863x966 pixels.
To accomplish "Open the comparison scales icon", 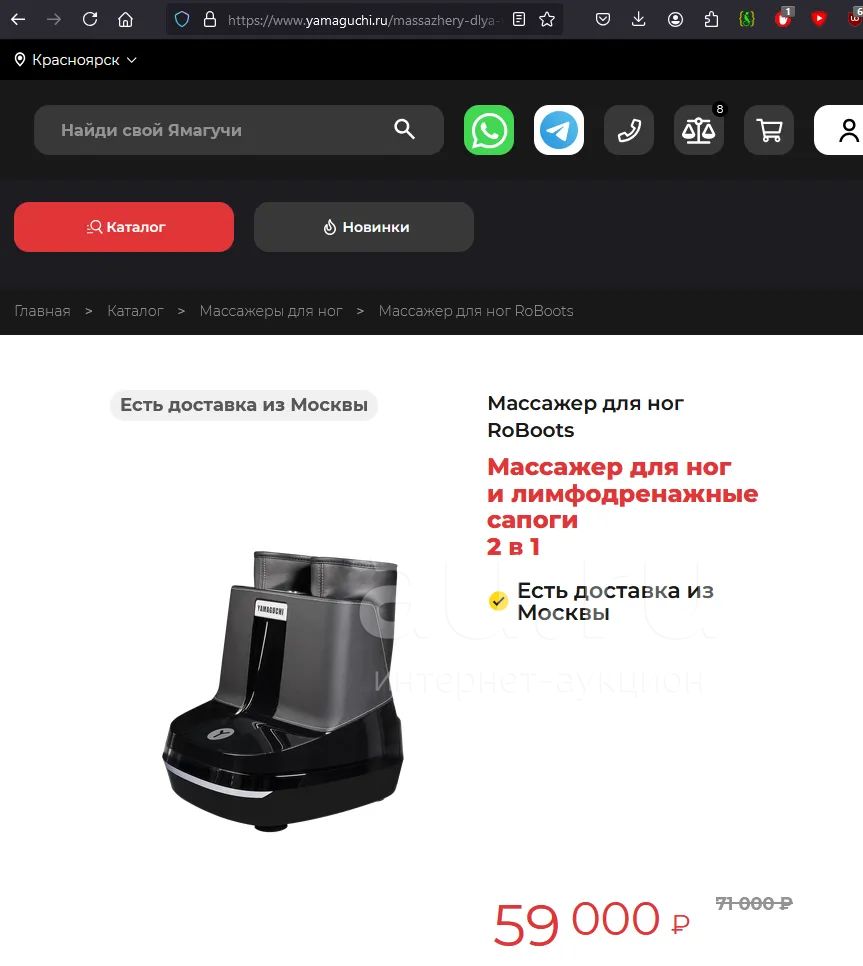I will pos(699,130).
